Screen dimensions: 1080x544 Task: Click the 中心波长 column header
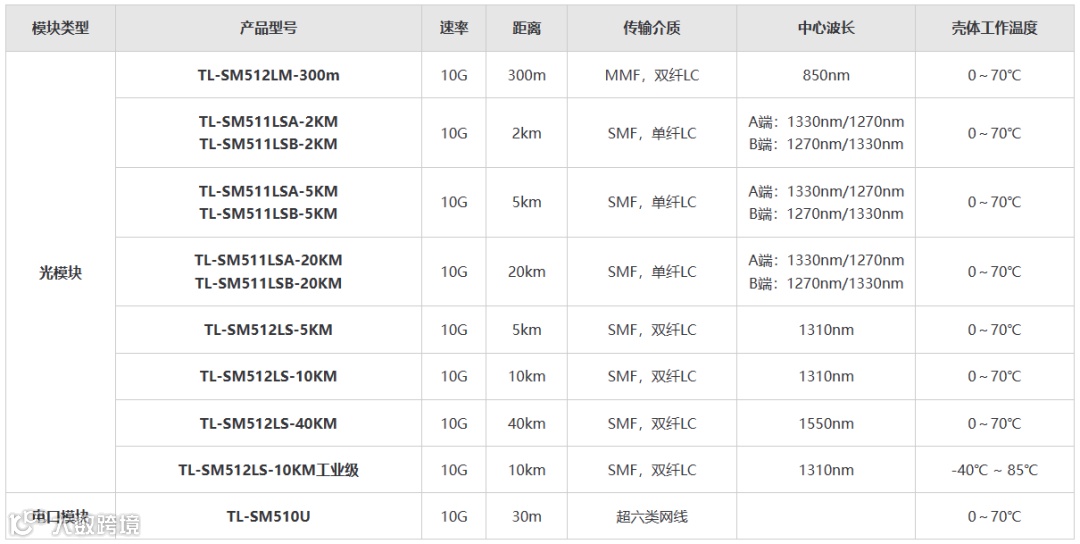(826, 28)
